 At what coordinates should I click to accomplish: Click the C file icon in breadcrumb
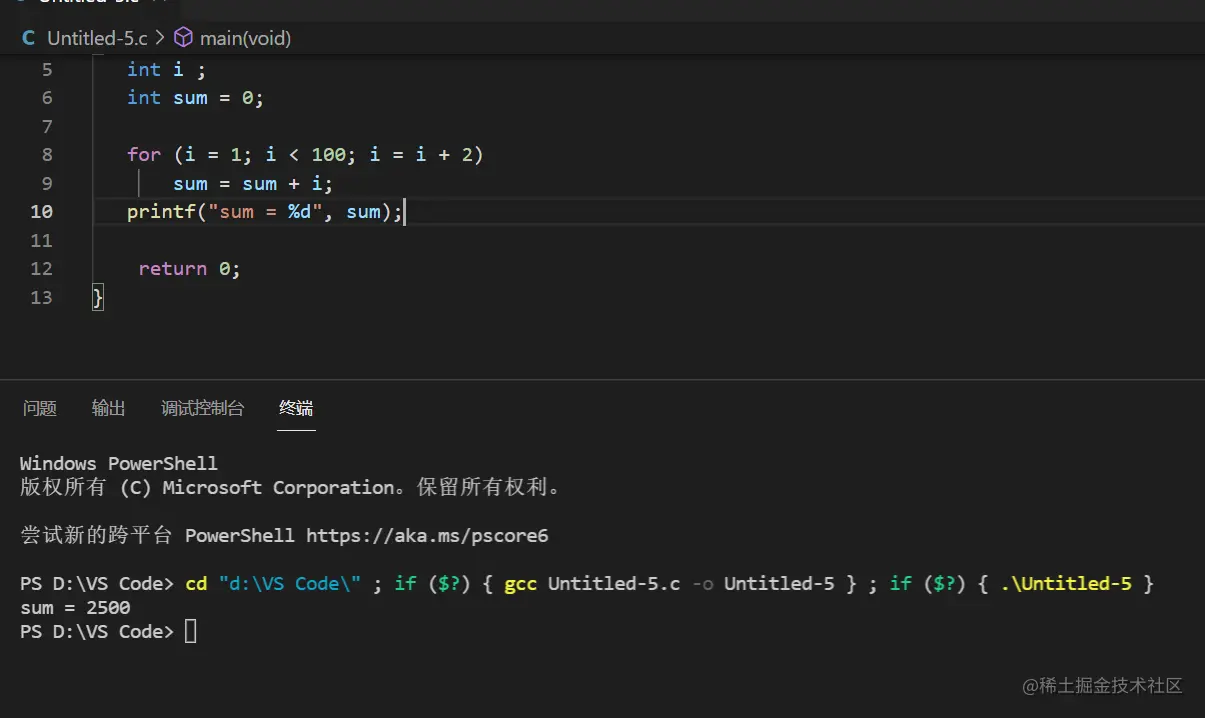coord(28,38)
